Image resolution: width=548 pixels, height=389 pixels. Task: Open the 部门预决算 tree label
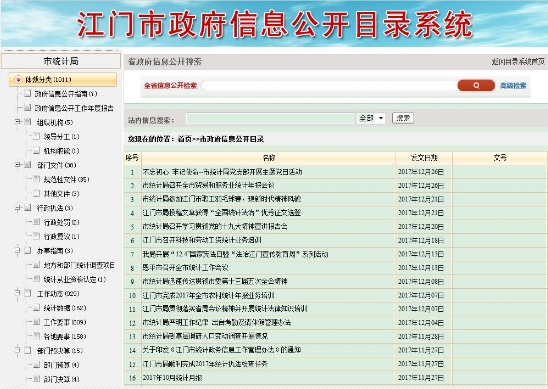point(60,351)
